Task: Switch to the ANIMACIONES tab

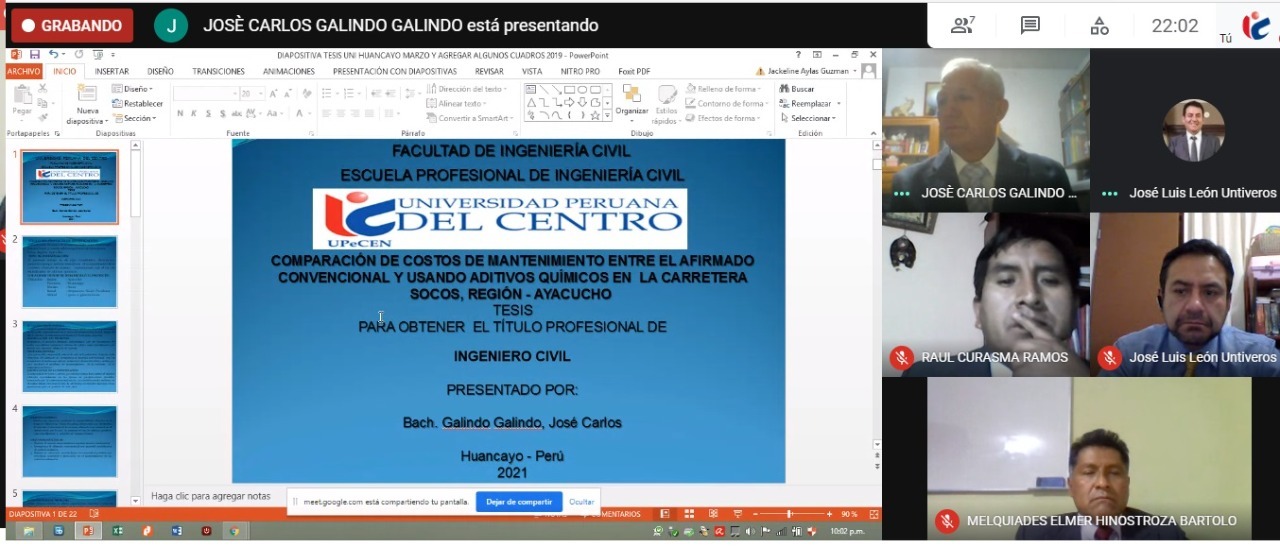Action: [x=289, y=72]
